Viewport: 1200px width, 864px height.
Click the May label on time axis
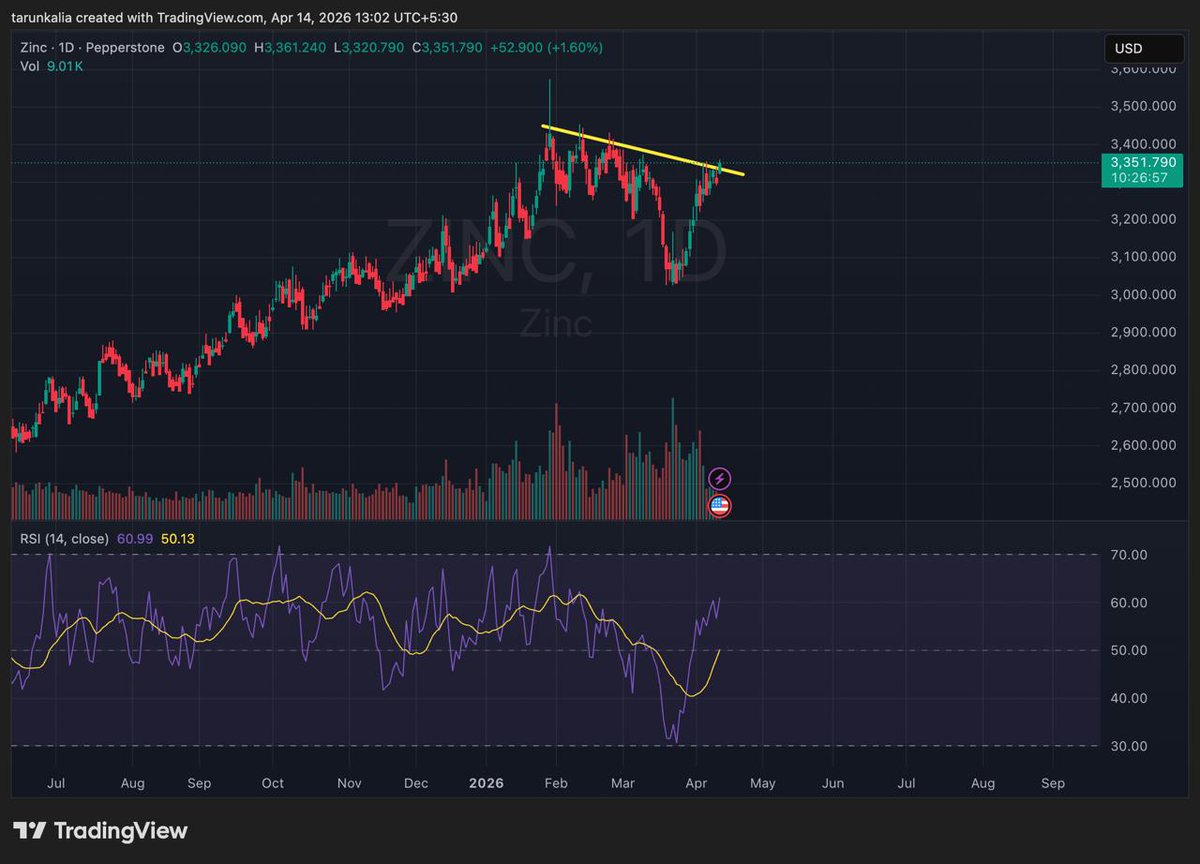(763, 784)
